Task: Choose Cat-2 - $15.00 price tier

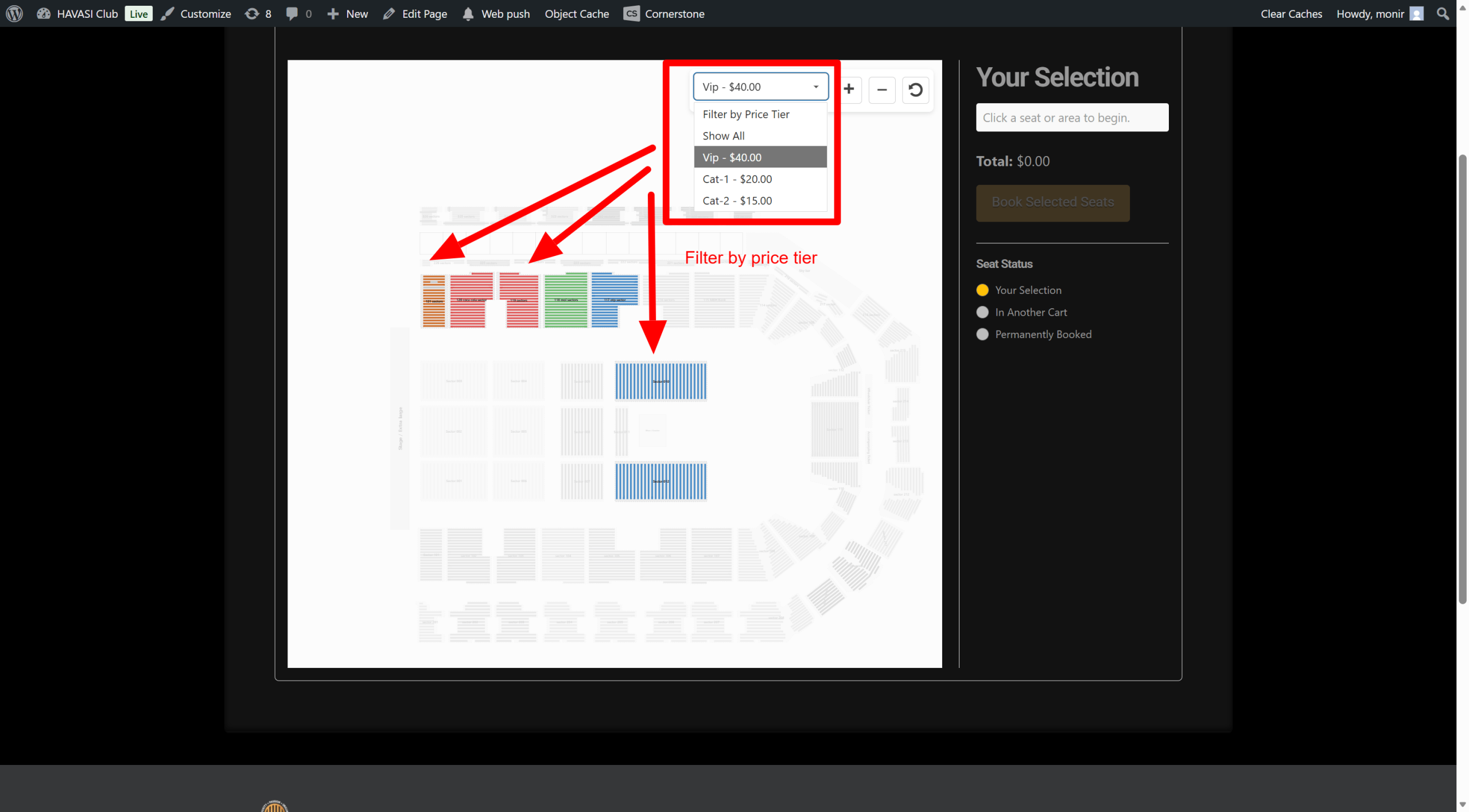Action: click(x=737, y=201)
